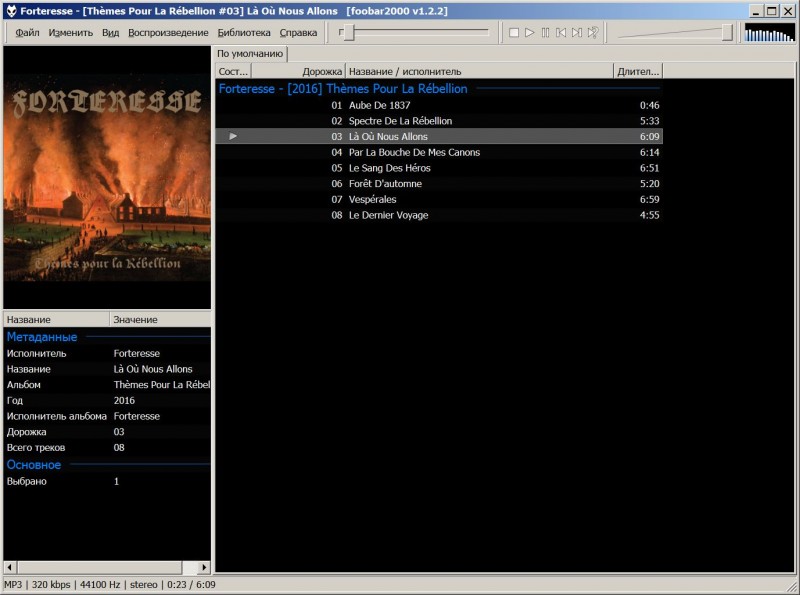Click the seek bar in the toolbar
Viewport: 800px width, 595px height.
tap(414, 33)
